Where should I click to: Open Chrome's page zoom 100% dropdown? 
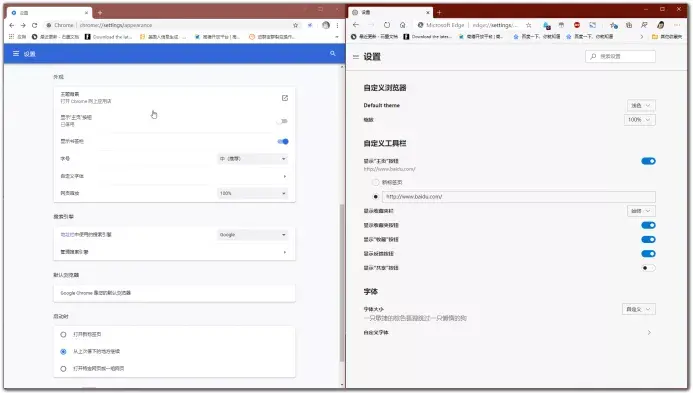tap(252, 193)
